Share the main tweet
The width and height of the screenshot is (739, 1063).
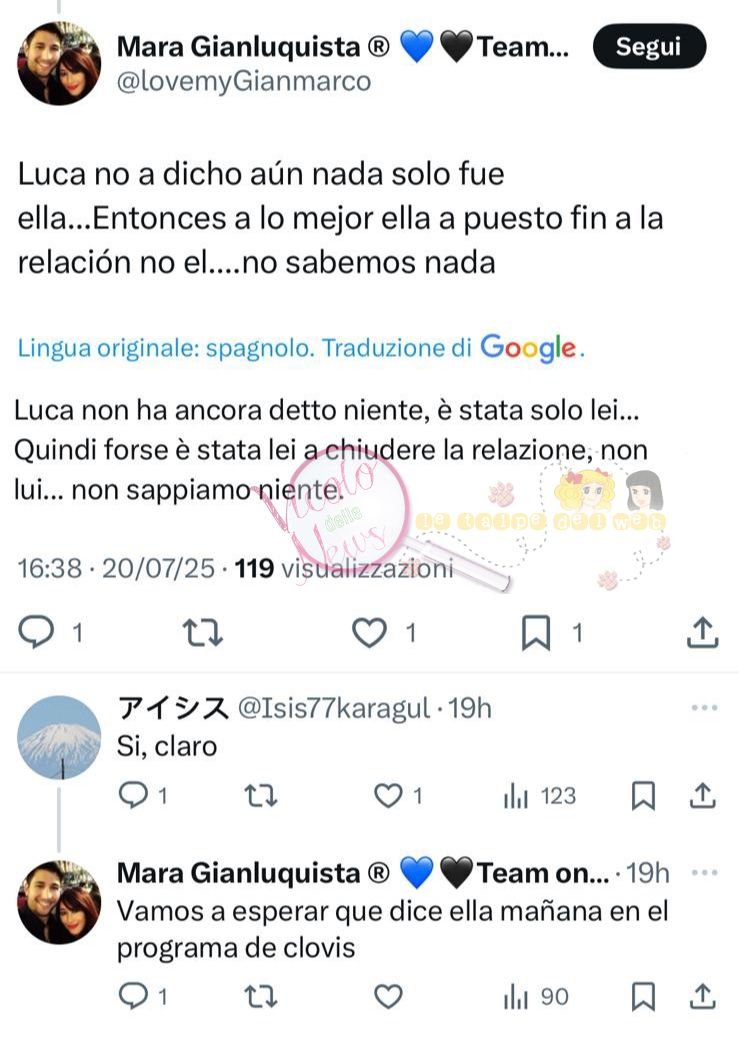point(702,633)
